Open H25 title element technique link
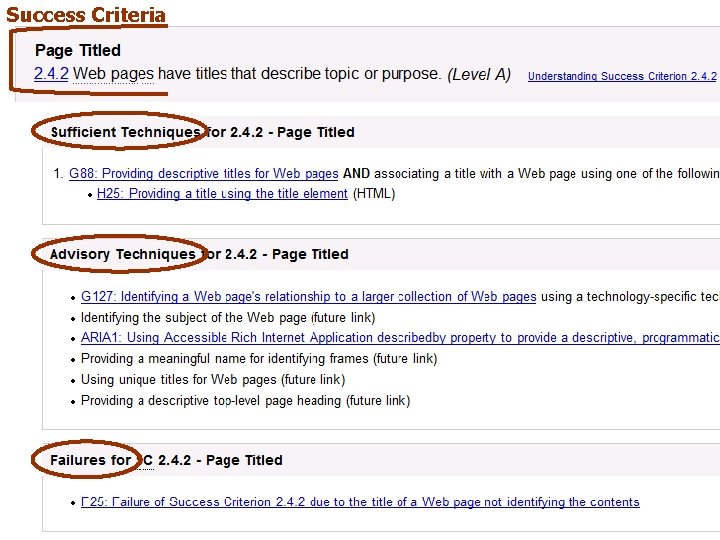The height and width of the screenshot is (540, 720). [x=222, y=193]
